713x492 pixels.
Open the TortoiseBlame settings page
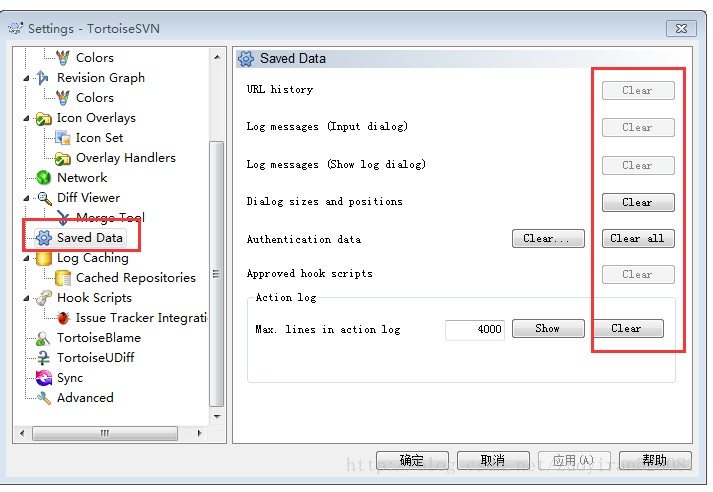point(99,337)
